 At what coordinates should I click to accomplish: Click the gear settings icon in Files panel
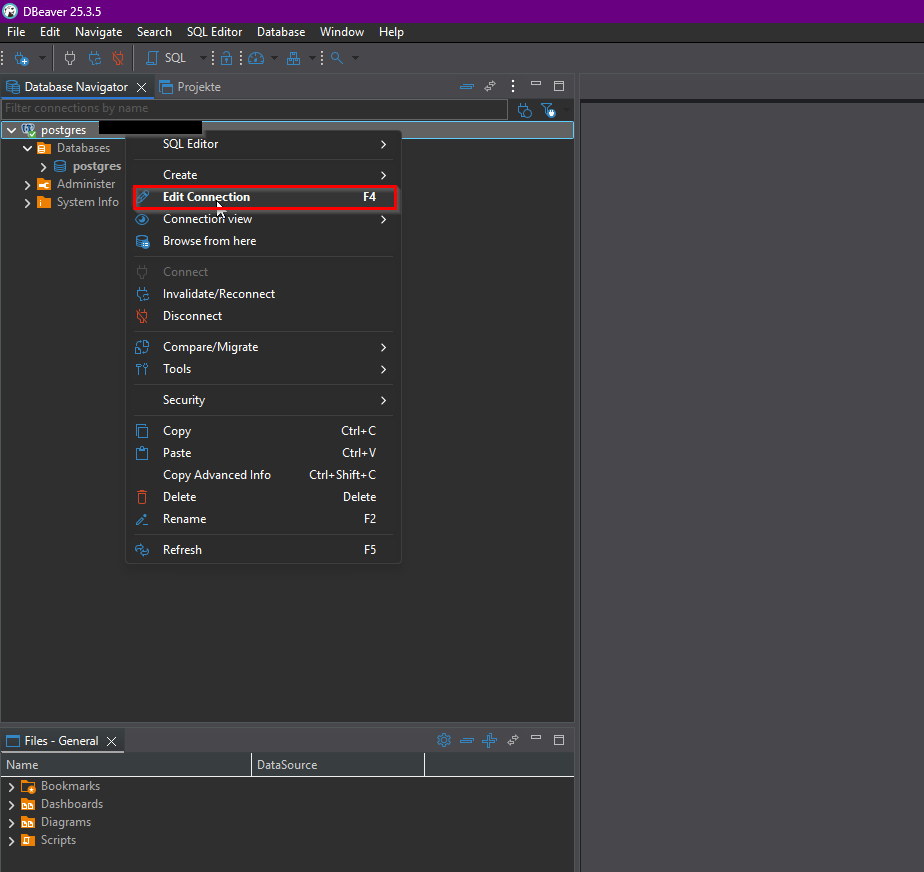444,740
